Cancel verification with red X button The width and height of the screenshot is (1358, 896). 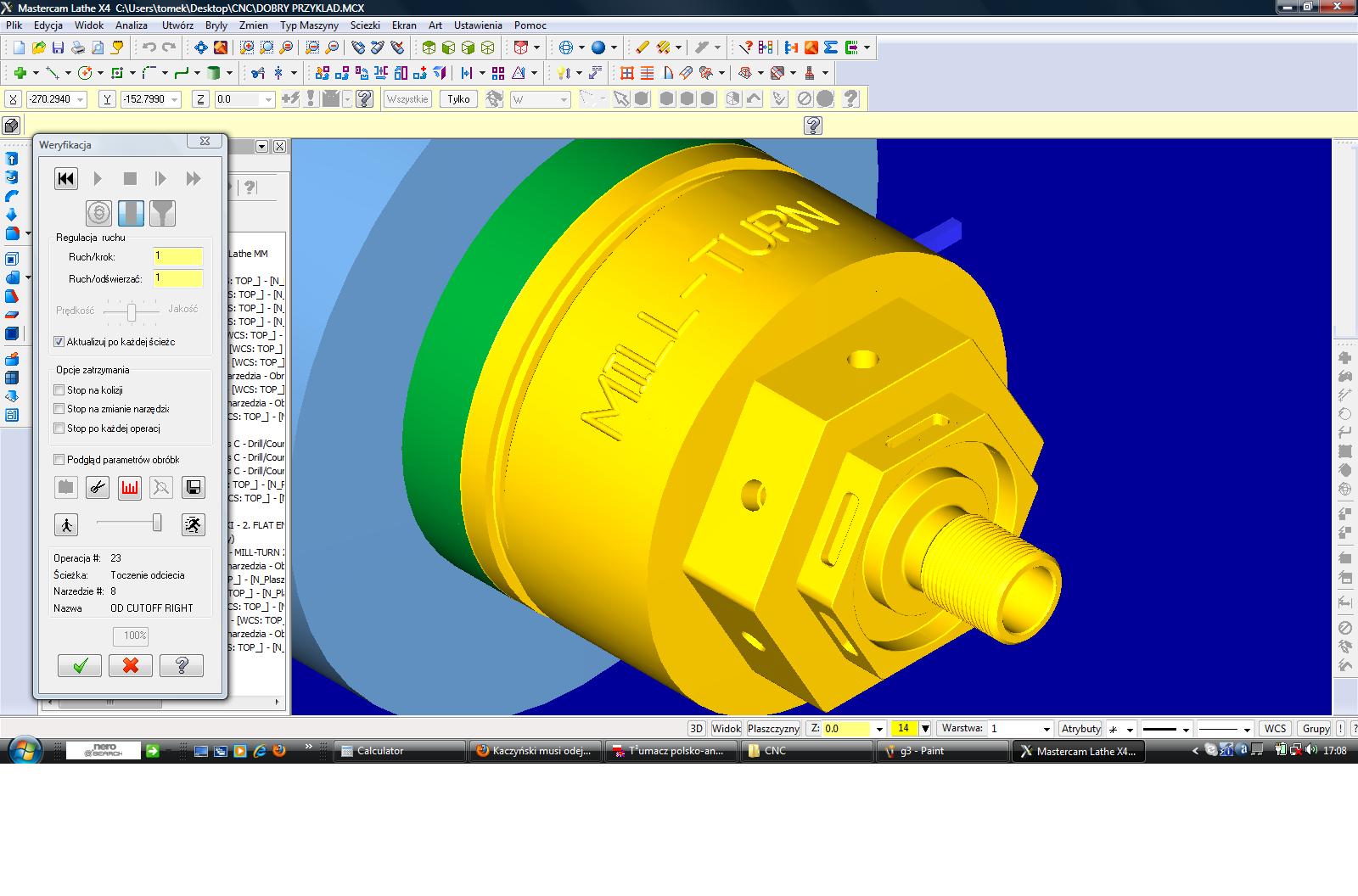coord(131,665)
